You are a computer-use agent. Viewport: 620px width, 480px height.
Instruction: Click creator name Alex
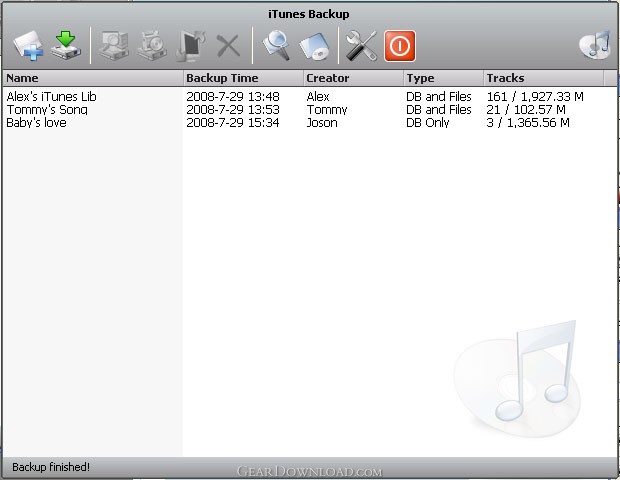click(318, 96)
